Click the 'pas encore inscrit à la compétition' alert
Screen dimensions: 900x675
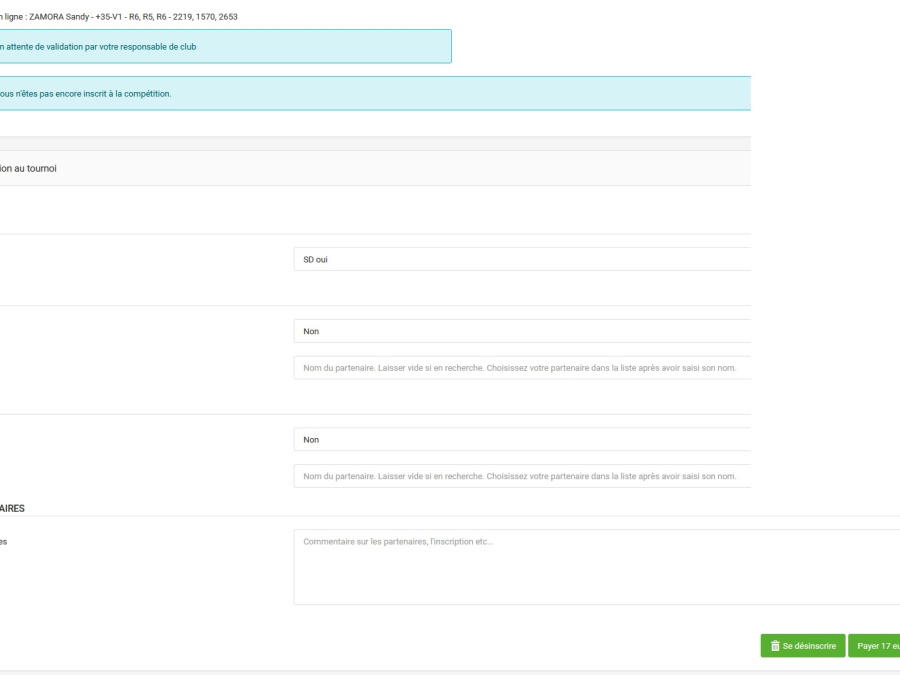(375, 94)
